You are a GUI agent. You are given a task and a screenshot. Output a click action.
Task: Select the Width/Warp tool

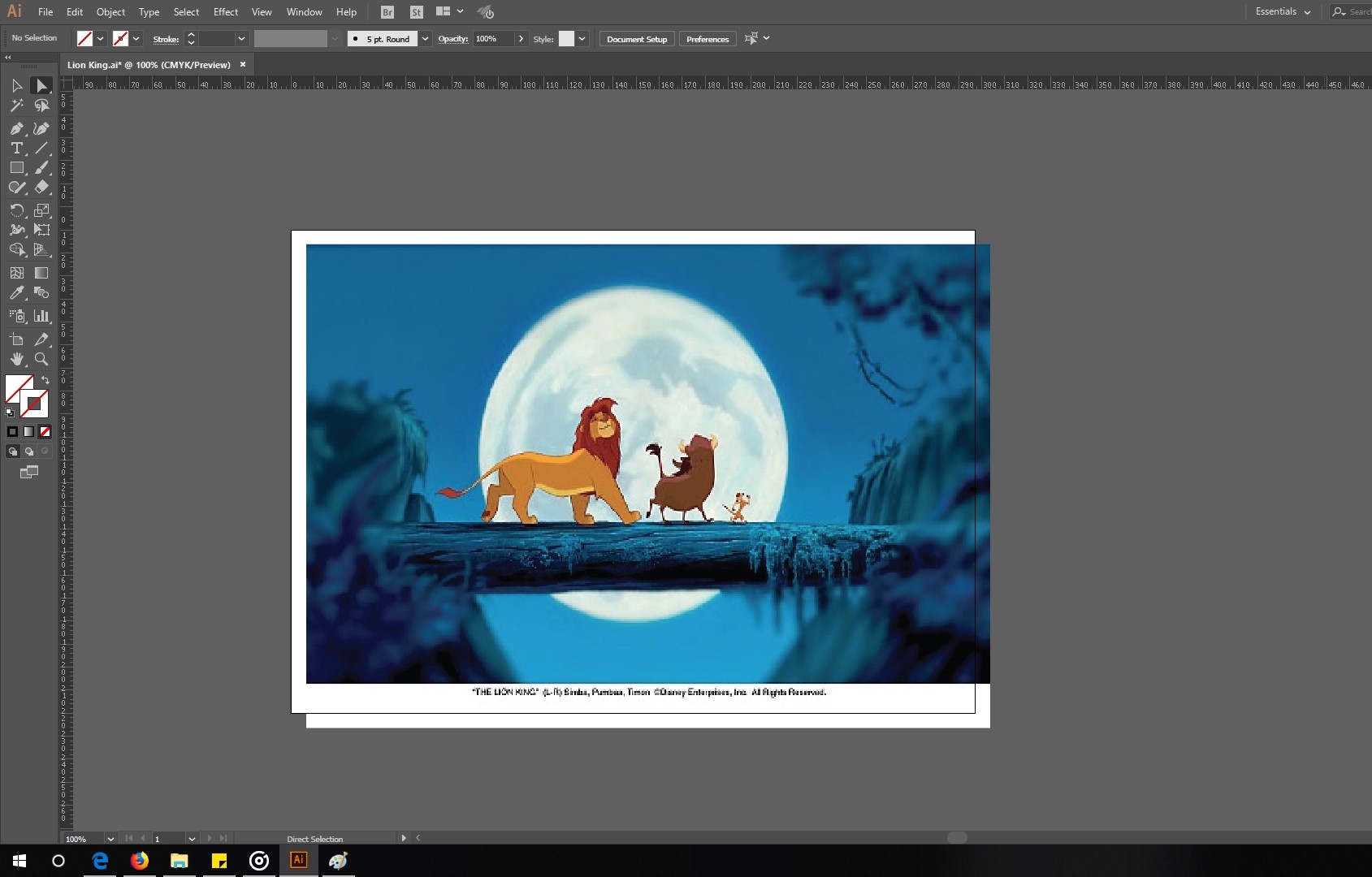(17, 230)
